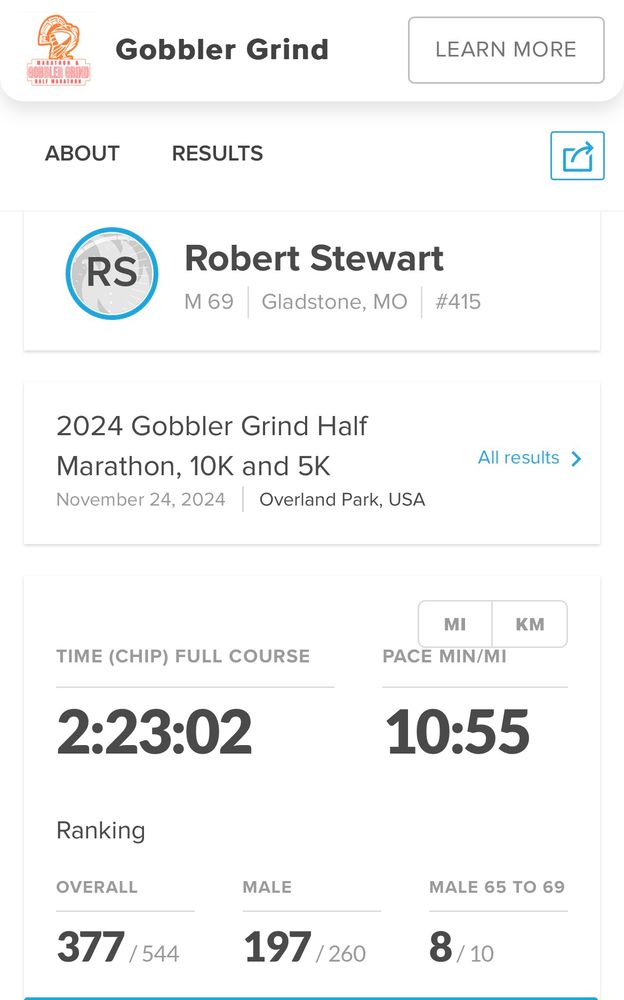Select the Male ranking 197 of 260
Image resolution: width=624 pixels, height=1000 pixels.
[x=304, y=948]
